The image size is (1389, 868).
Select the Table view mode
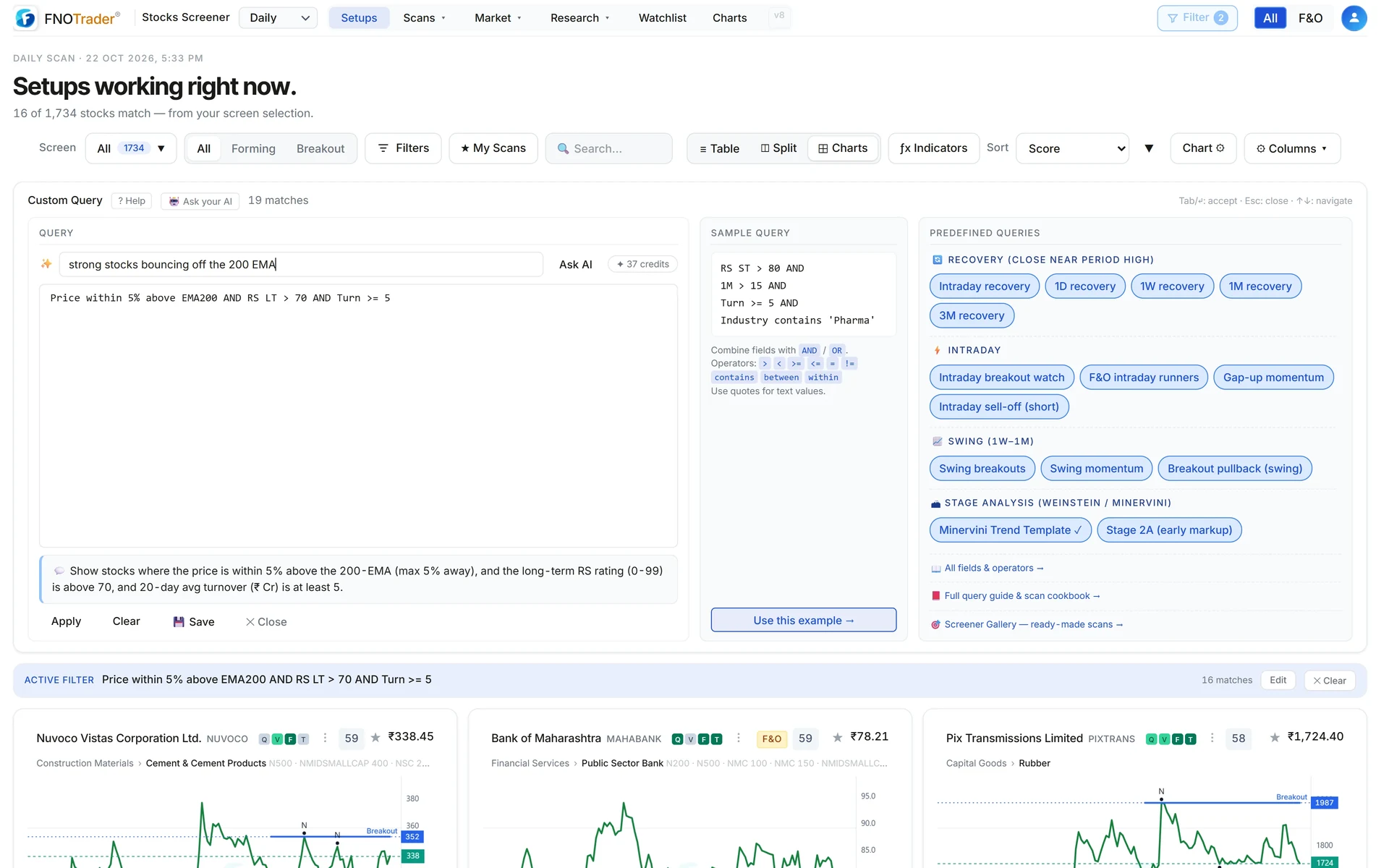(x=719, y=148)
